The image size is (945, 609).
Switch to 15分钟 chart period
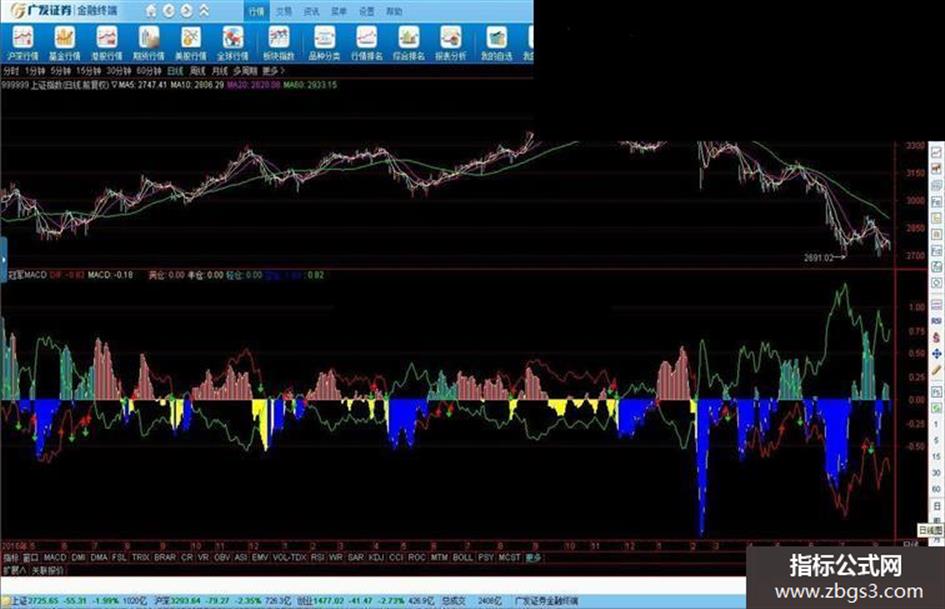click(x=89, y=71)
